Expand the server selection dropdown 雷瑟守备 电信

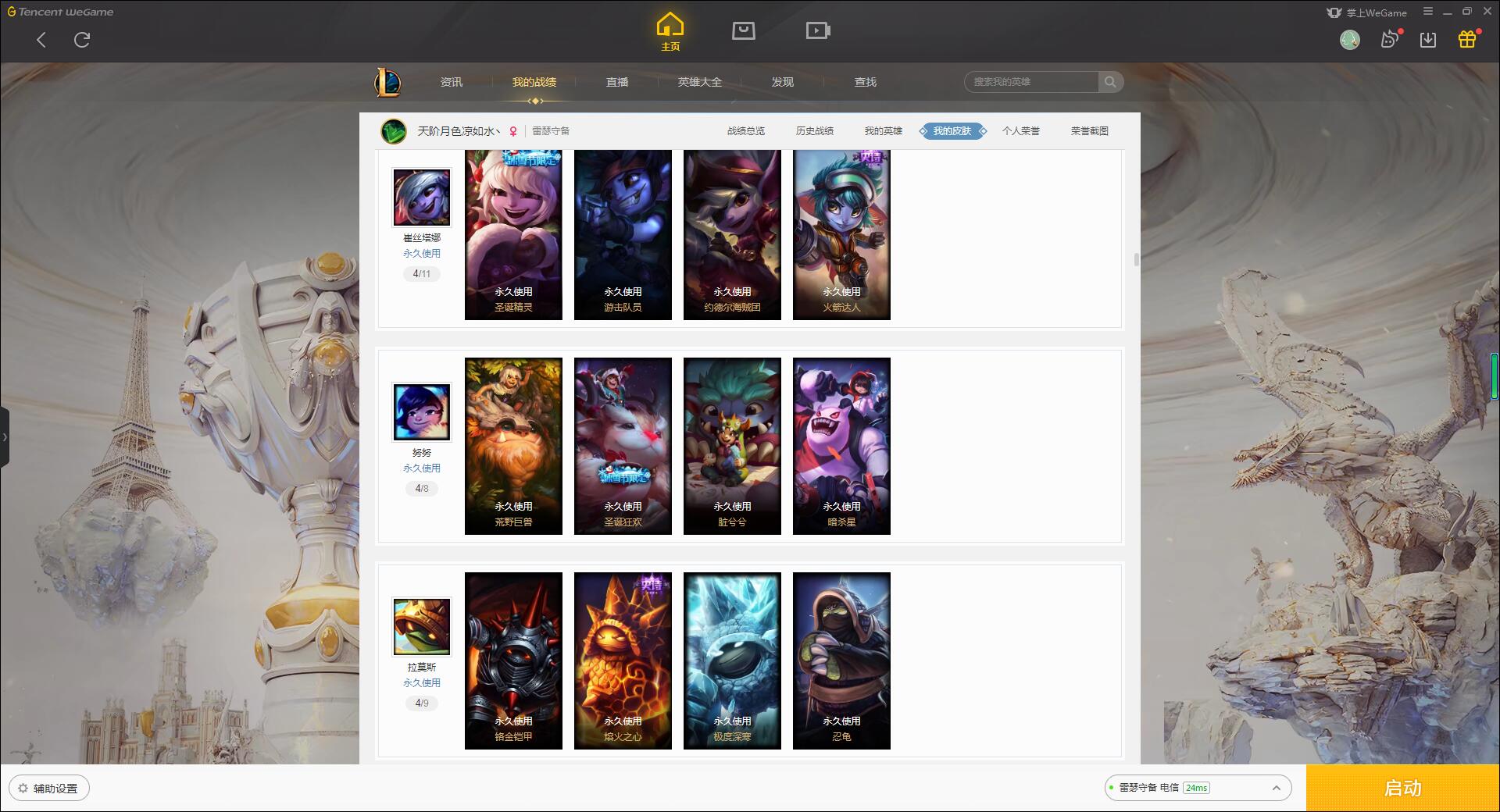pos(1198,788)
